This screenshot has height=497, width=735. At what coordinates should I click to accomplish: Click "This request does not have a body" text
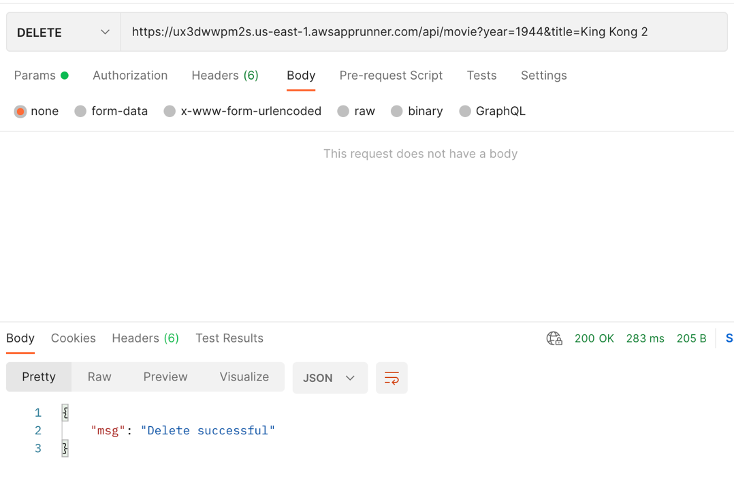(x=420, y=154)
